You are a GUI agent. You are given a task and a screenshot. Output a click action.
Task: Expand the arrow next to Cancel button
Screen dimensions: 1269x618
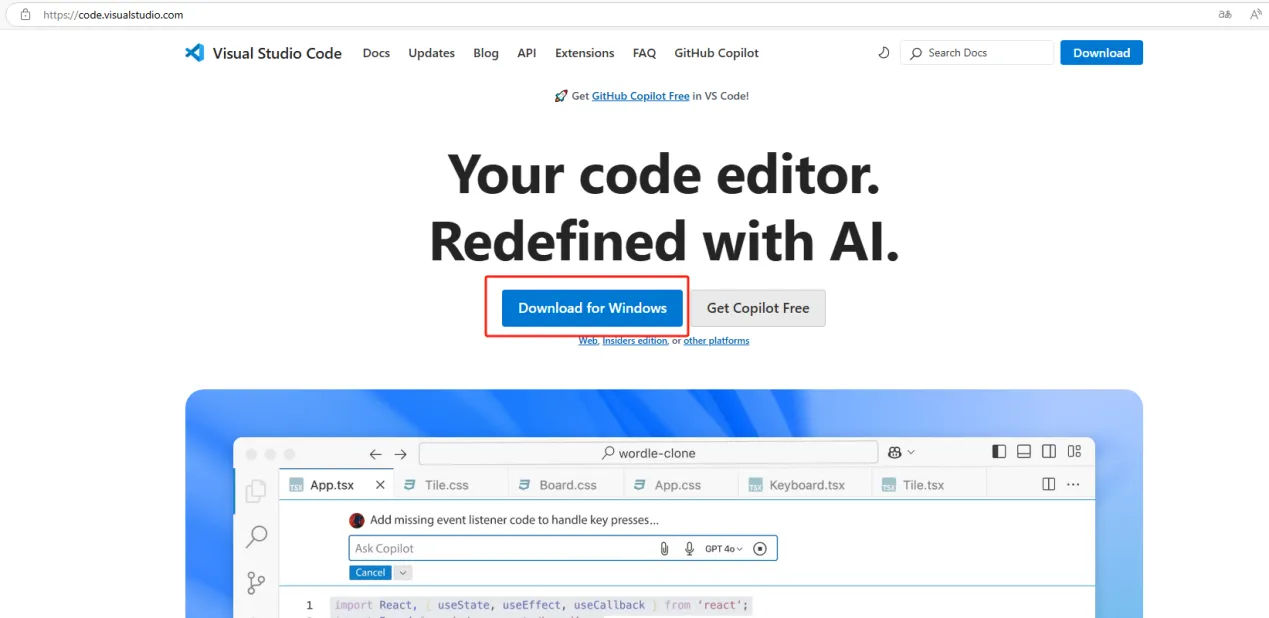[403, 573]
